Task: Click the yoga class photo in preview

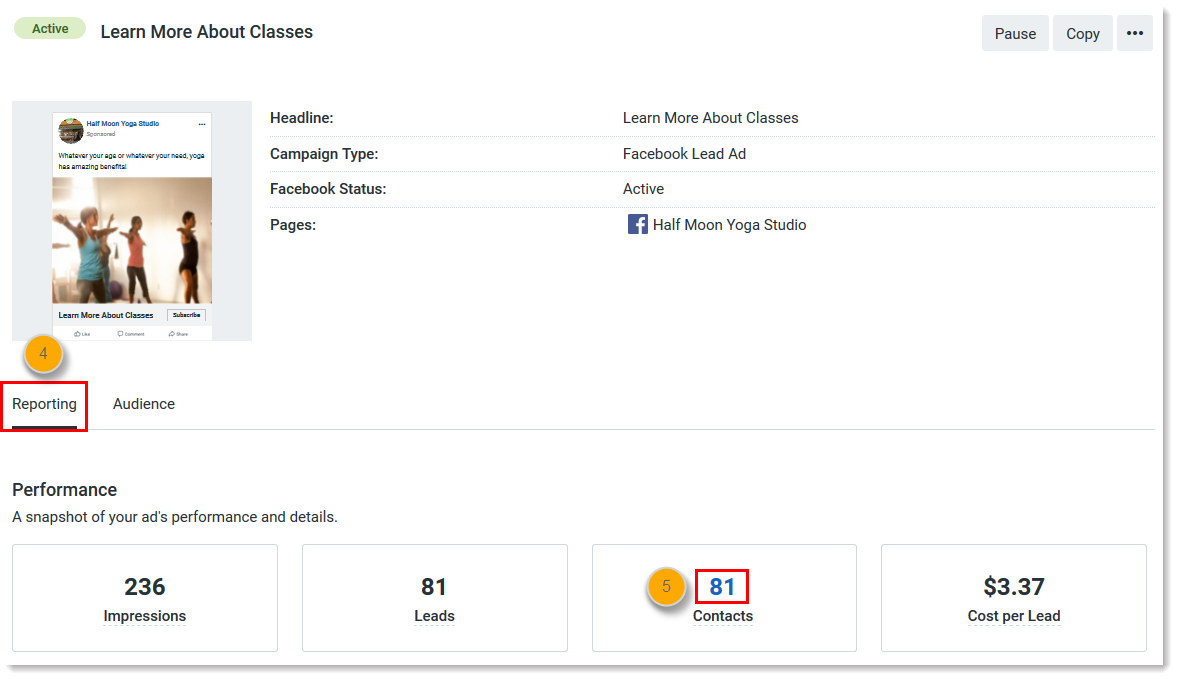Action: [x=132, y=240]
